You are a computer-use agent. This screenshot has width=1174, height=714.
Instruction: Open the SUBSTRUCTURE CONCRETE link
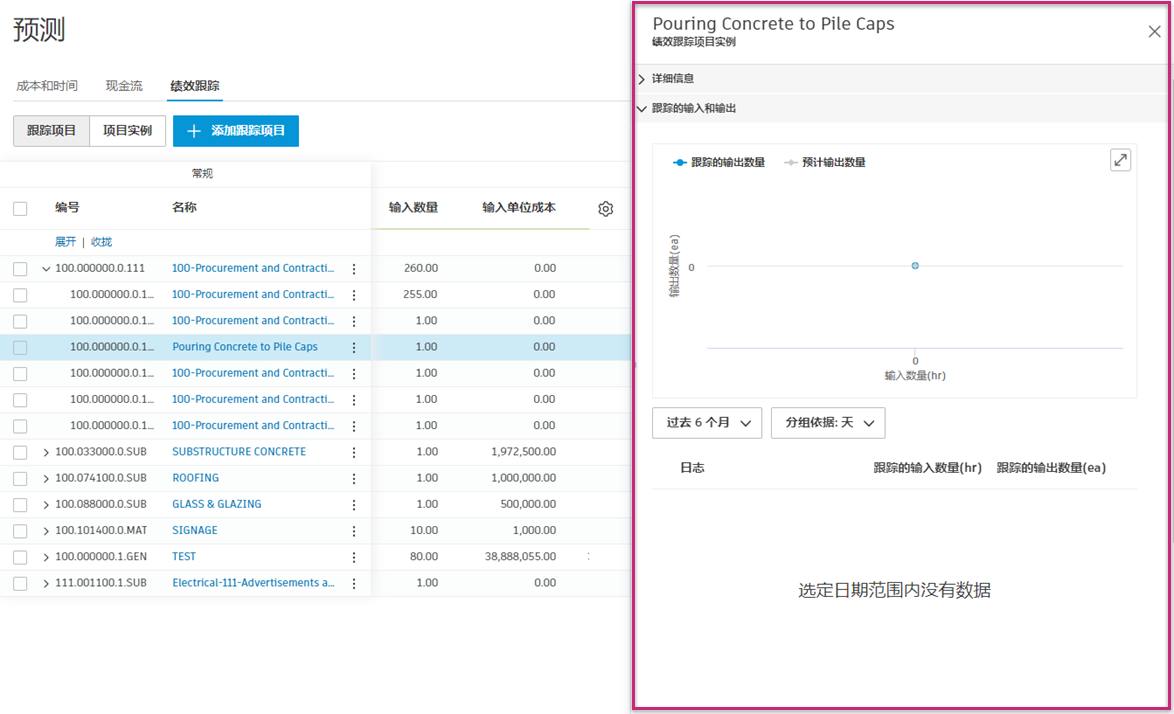[239, 452]
